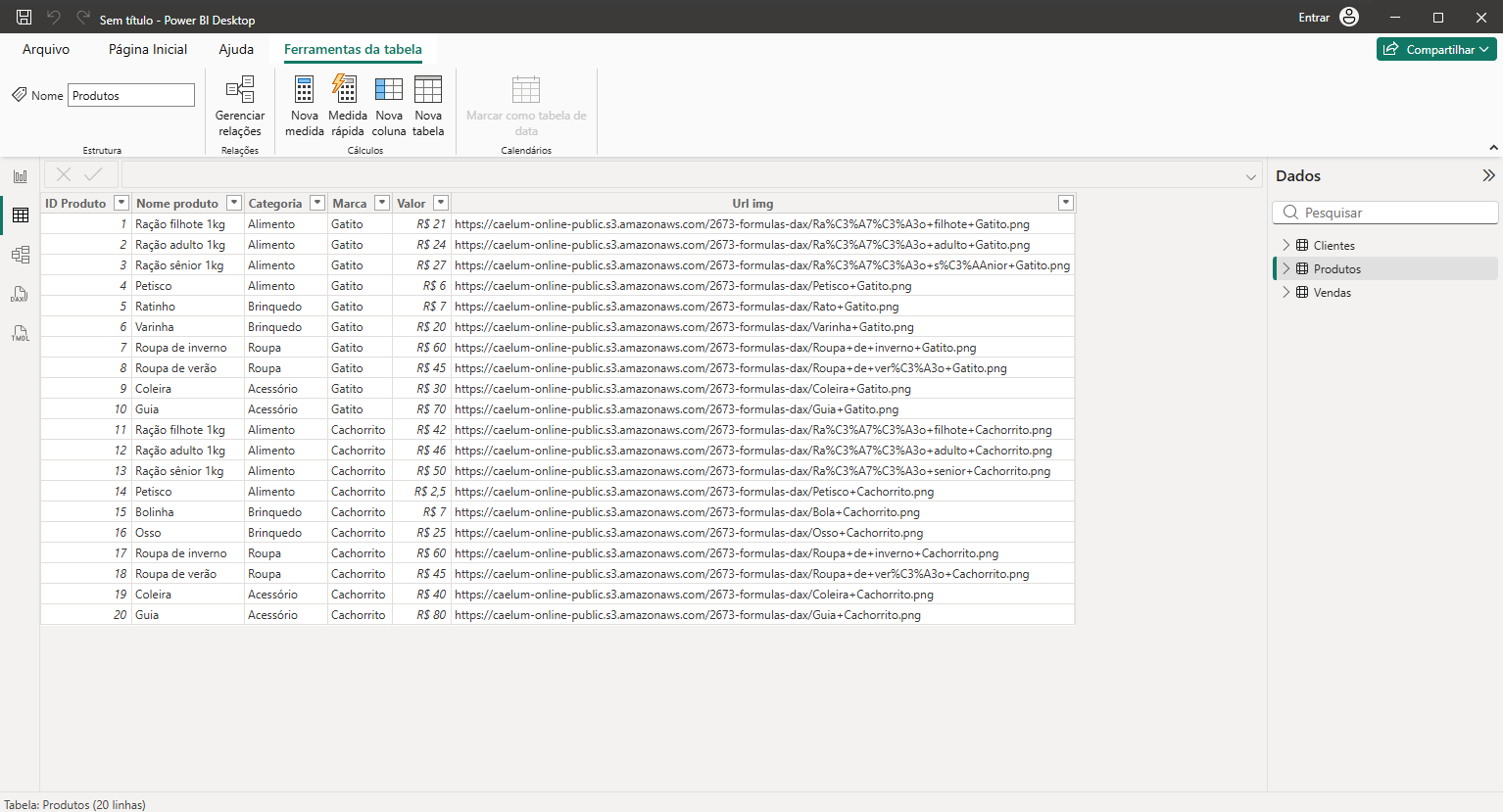Viewport: 1503px width, 812px height.
Task: Click the Compartilhar button
Action: click(1435, 49)
